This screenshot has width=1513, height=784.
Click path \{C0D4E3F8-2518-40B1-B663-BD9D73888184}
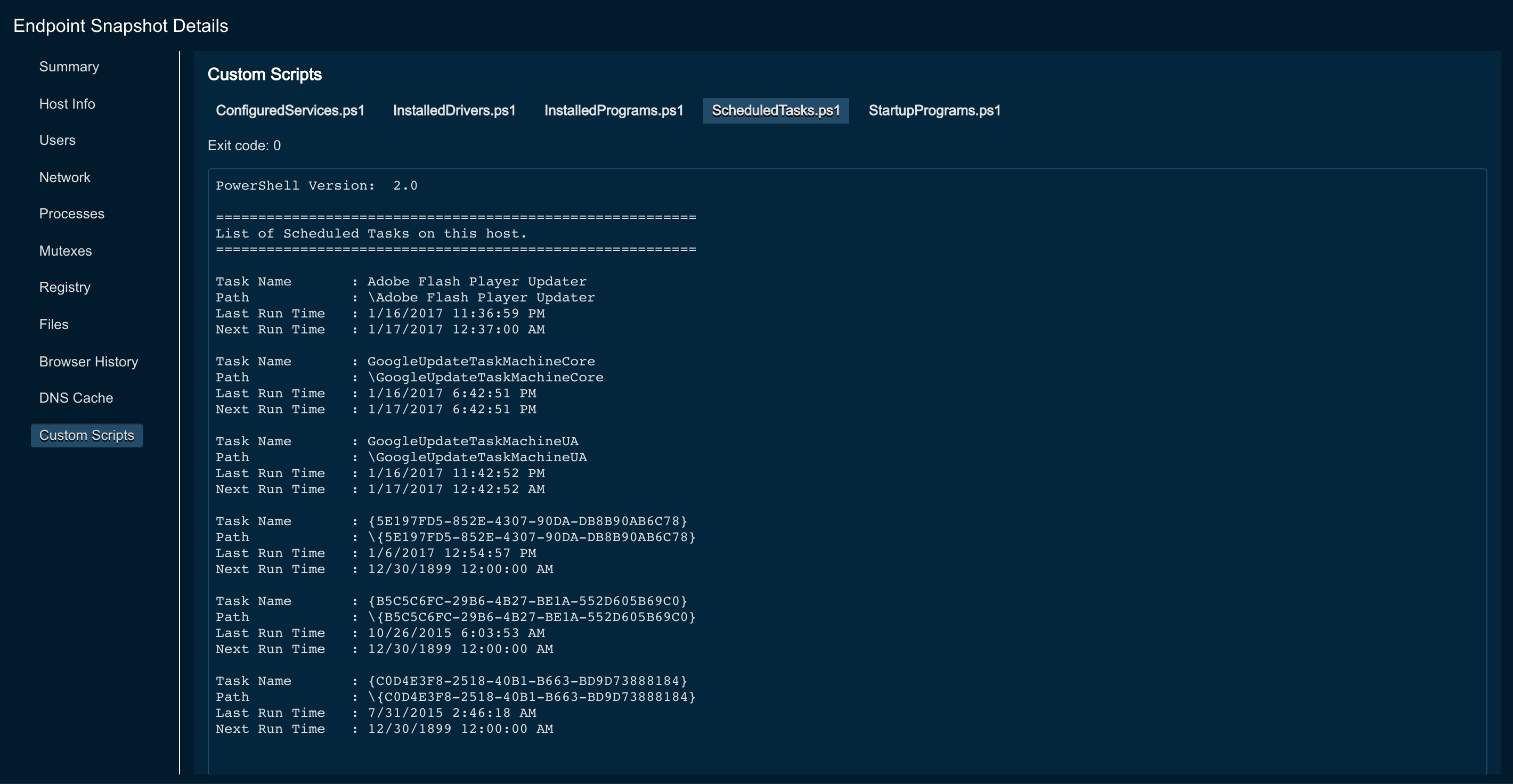click(x=532, y=697)
